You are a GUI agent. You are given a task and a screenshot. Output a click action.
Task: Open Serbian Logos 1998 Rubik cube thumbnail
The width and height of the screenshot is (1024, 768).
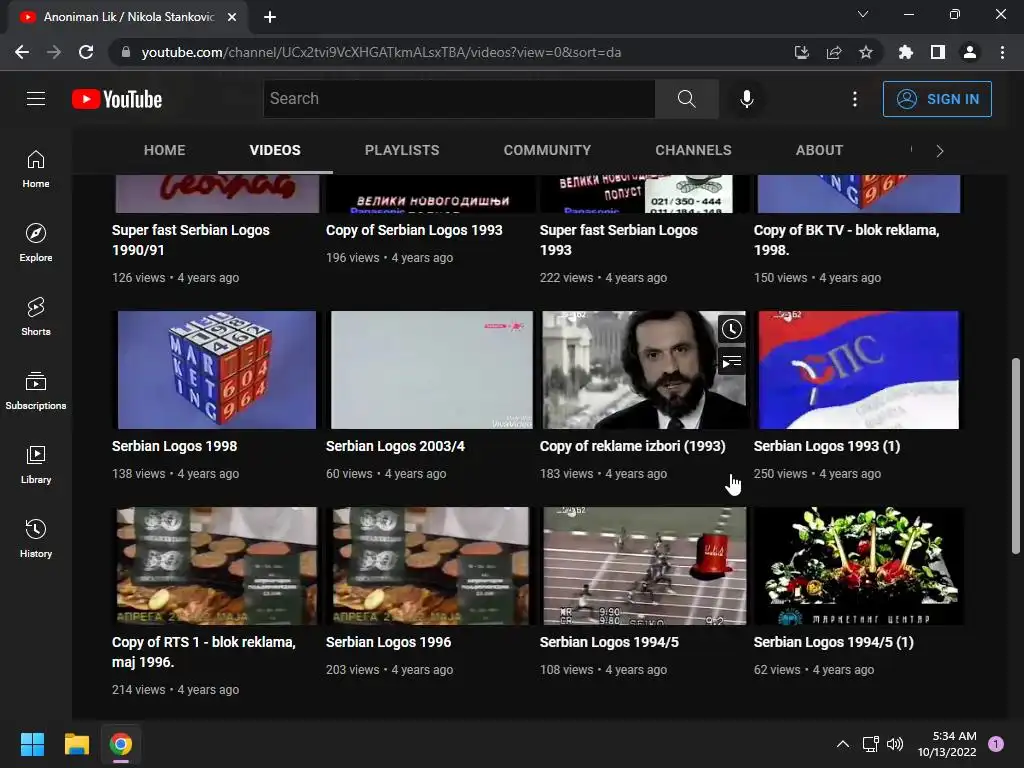pyautogui.click(x=216, y=370)
